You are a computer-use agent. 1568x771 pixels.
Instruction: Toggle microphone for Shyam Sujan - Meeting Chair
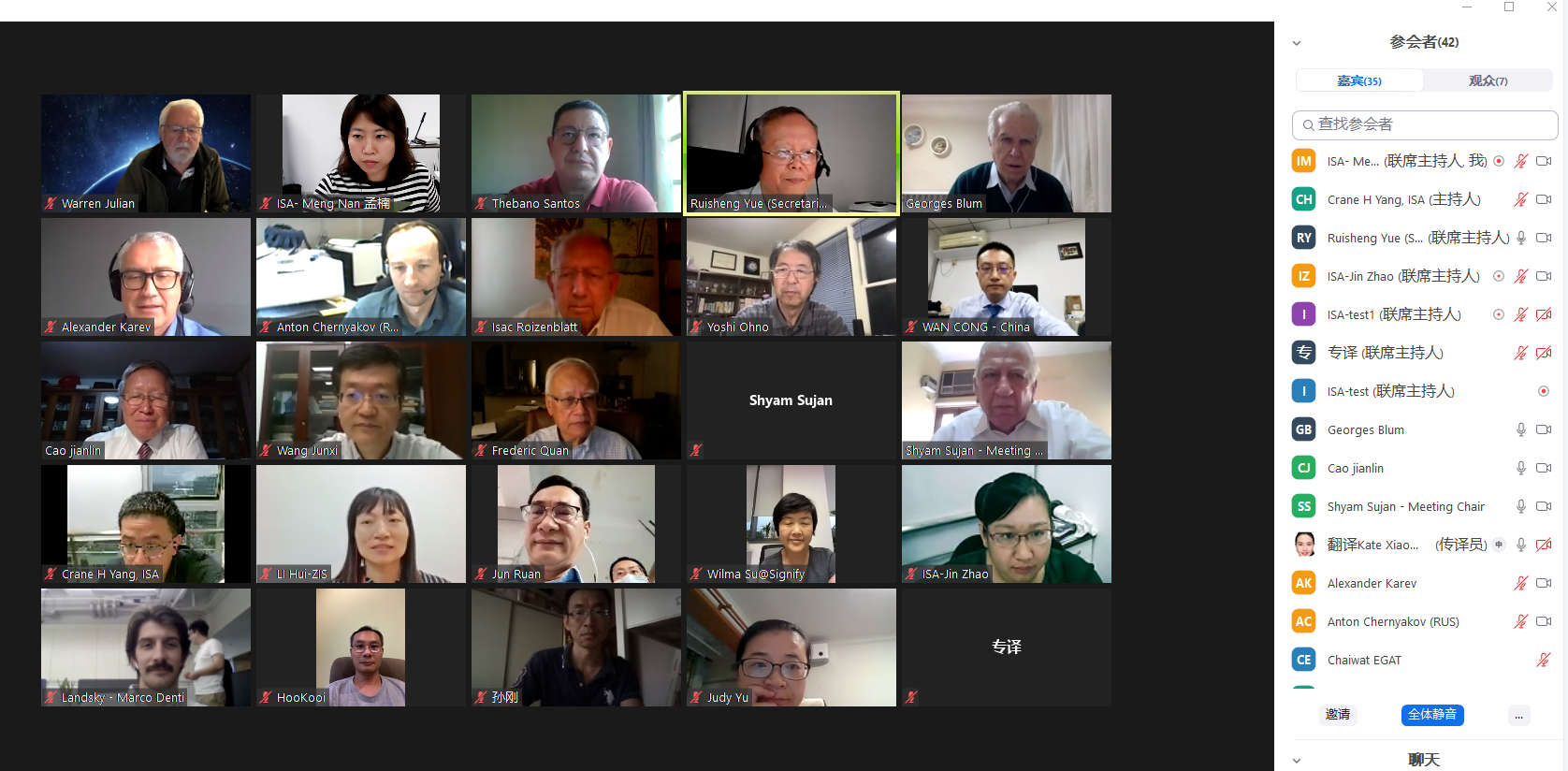1521,506
